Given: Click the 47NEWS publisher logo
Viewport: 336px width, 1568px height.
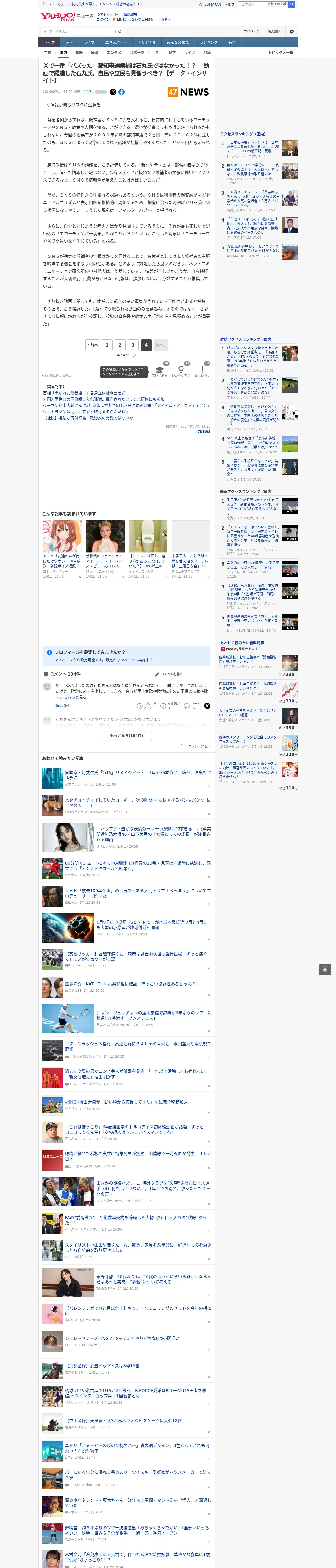Looking at the screenshot, I should click(x=188, y=92).
